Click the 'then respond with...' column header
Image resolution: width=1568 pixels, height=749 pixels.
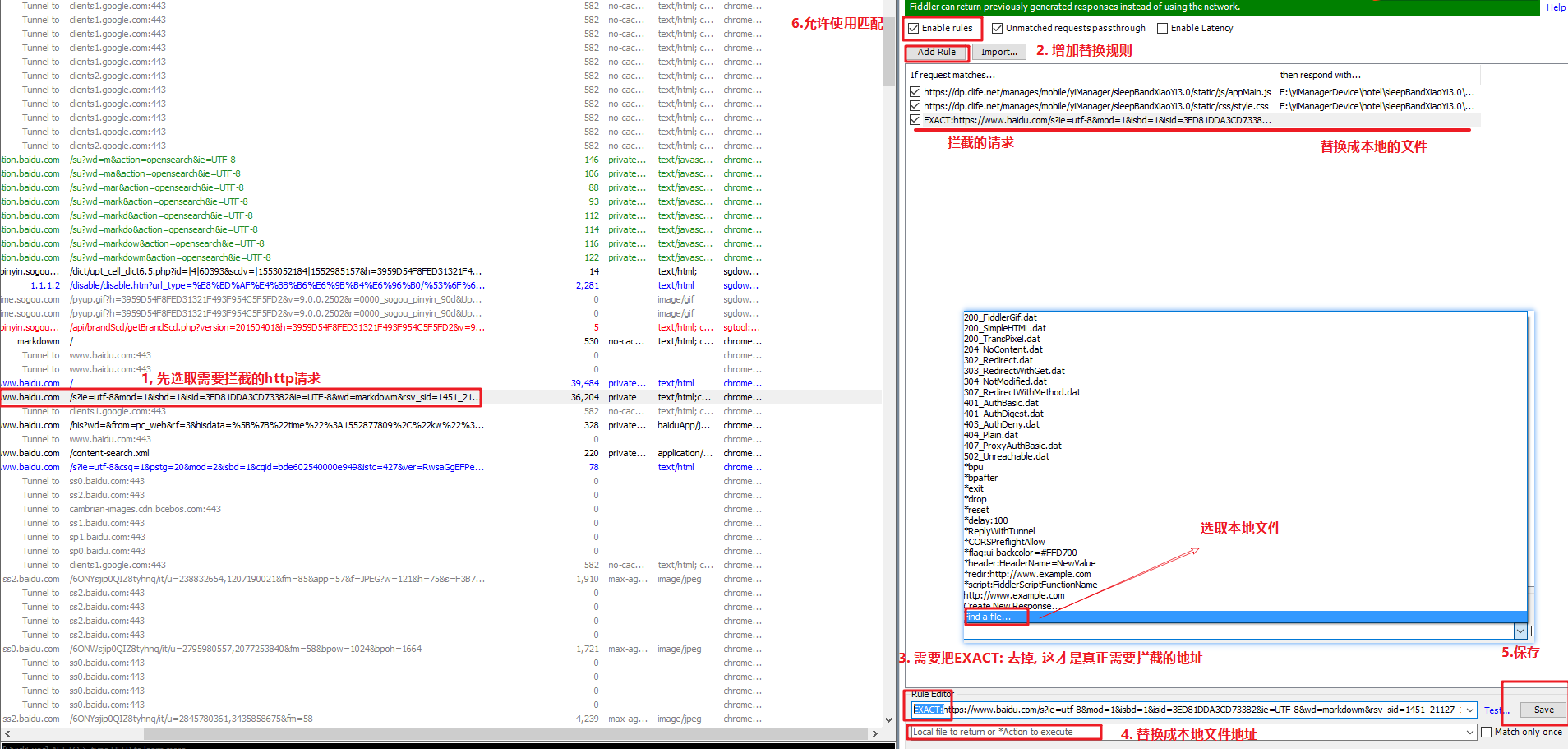coord(1377,75)
